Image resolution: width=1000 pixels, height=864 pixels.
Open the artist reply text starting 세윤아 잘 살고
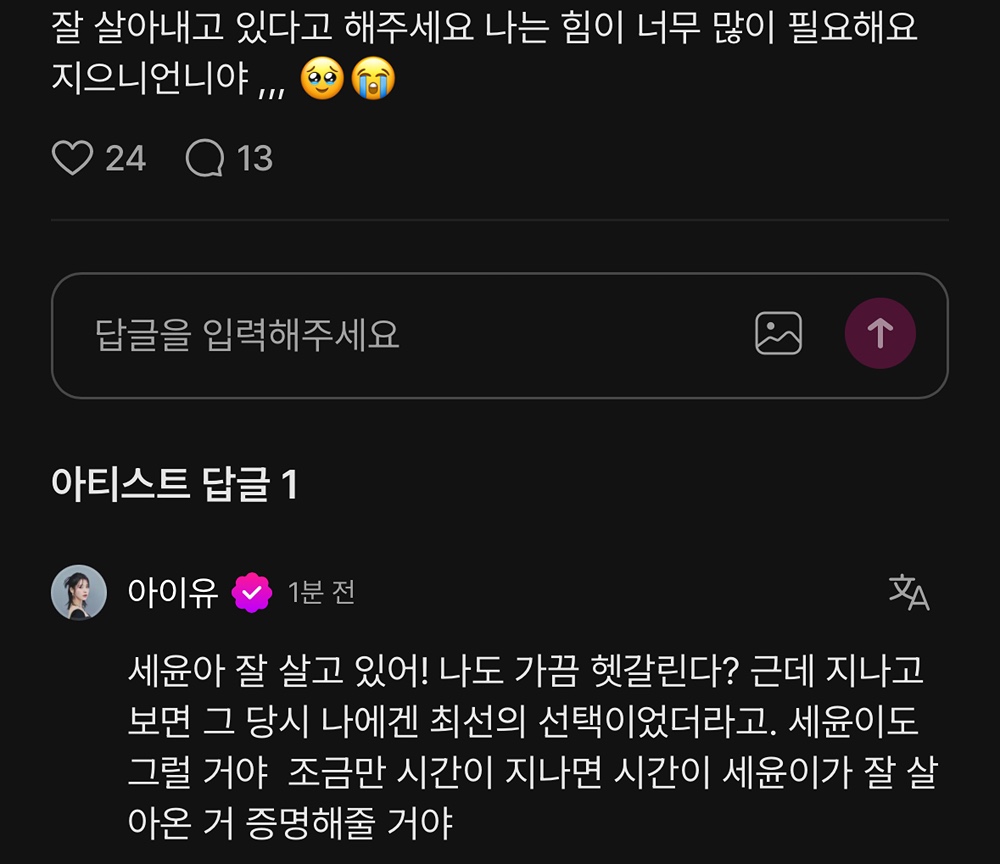tap(533, 746)
